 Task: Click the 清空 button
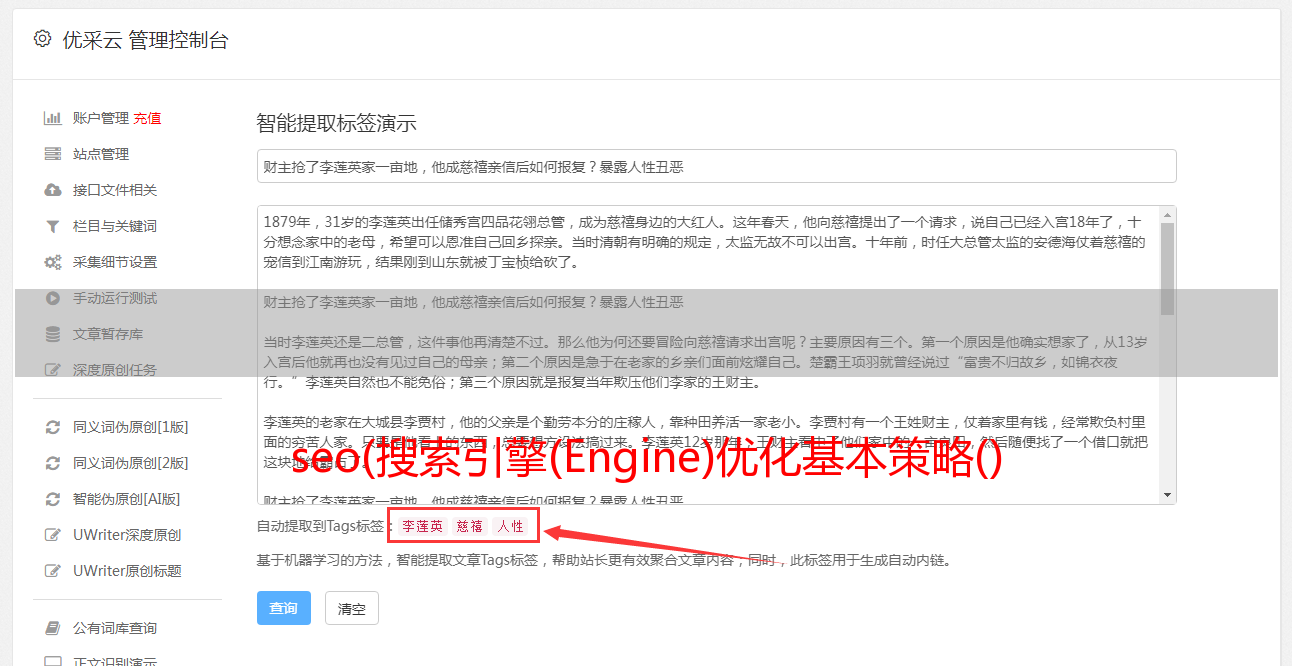click(351, 608)
